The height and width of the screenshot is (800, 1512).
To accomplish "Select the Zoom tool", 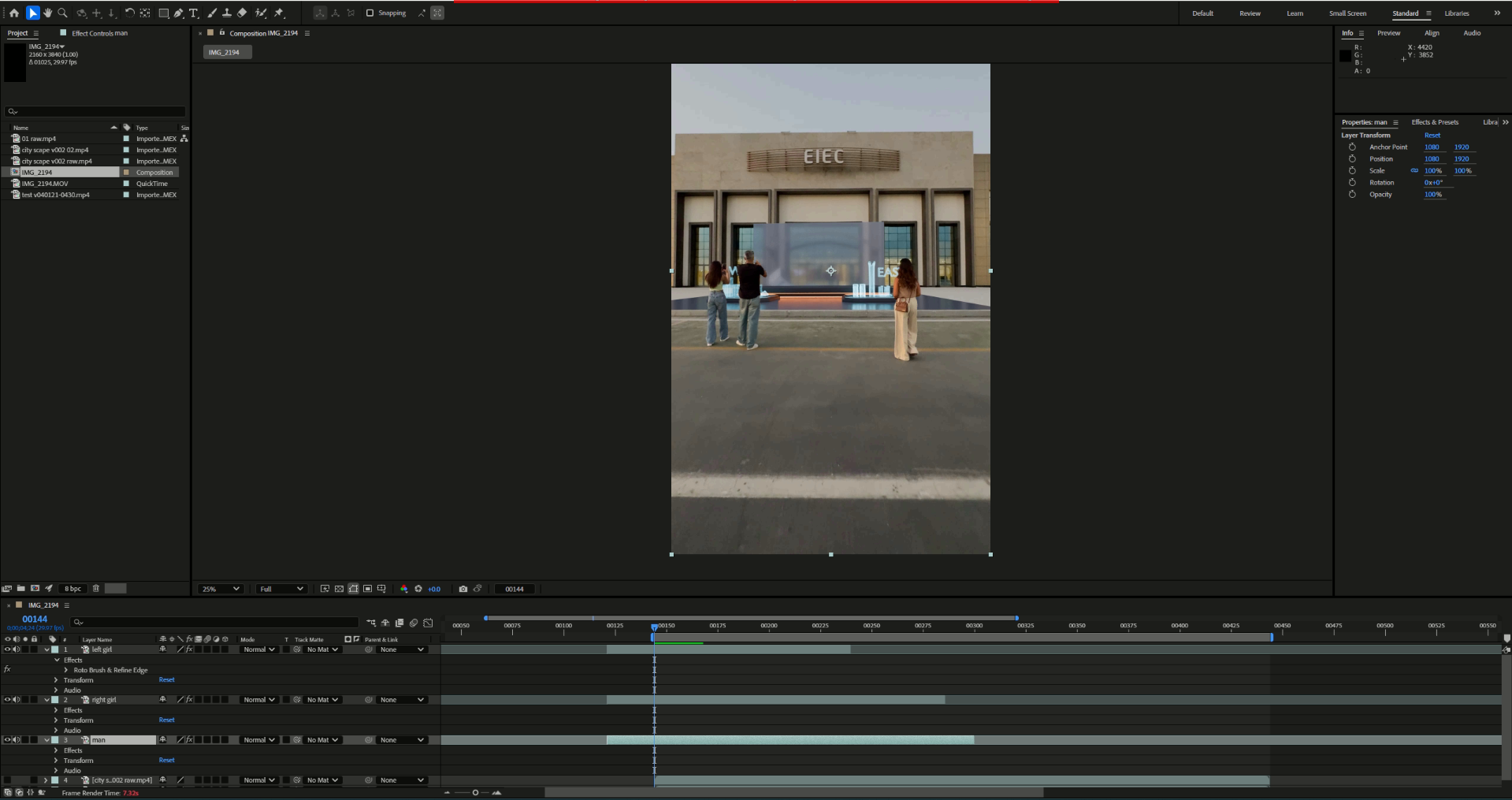I will [x=62, y=13].
